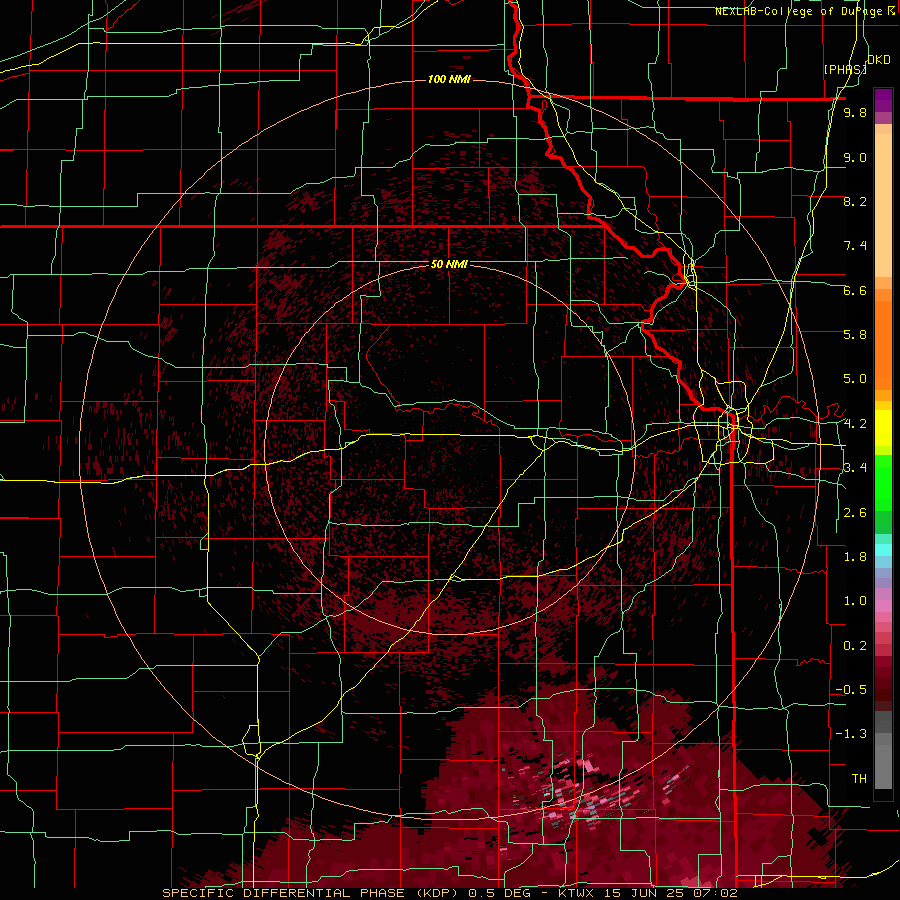Click the 7.4 value on the color scale

pos(855,246)
